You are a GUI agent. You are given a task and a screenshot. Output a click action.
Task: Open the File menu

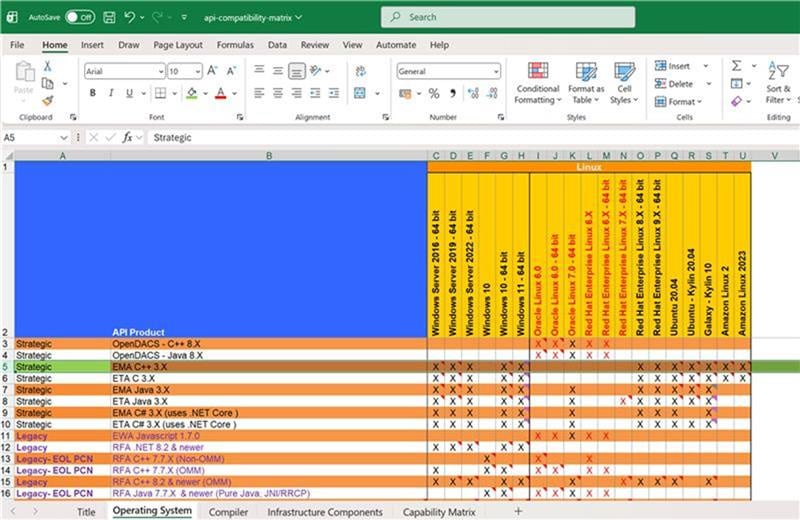click(17, 45)
